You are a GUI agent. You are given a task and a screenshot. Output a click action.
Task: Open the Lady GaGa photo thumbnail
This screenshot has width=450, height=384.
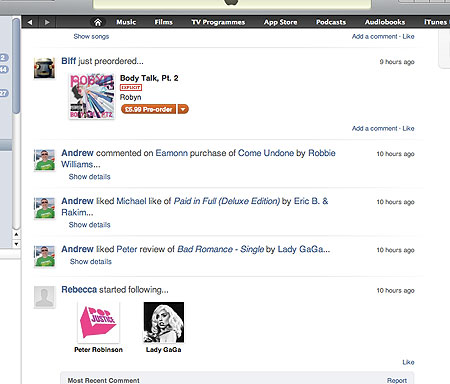(x=164, y=322)
